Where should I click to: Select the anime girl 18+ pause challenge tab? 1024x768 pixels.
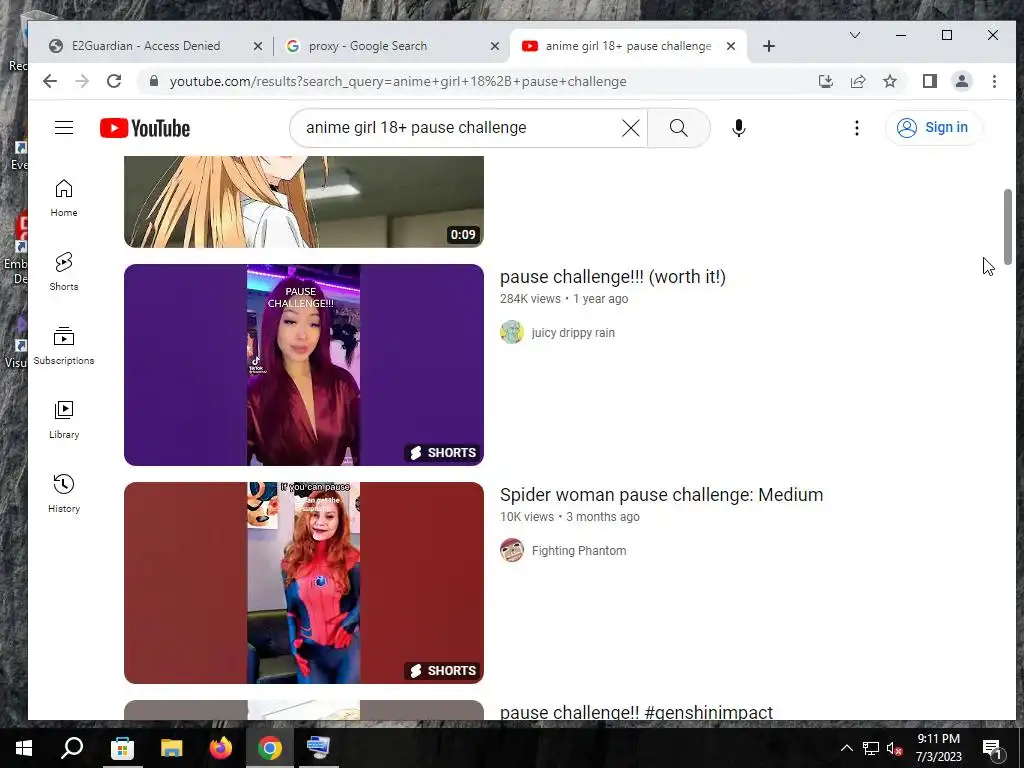click(x=627, y=46)
